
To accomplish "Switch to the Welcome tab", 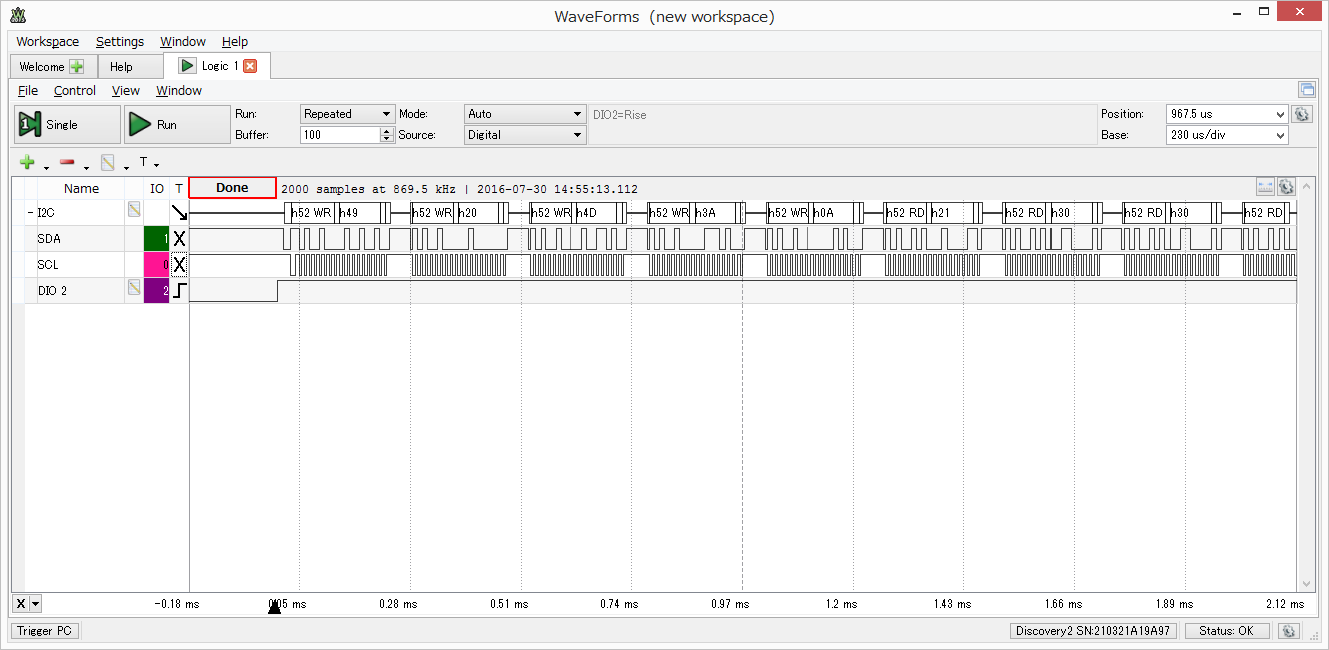I will [x=53, y=67].
